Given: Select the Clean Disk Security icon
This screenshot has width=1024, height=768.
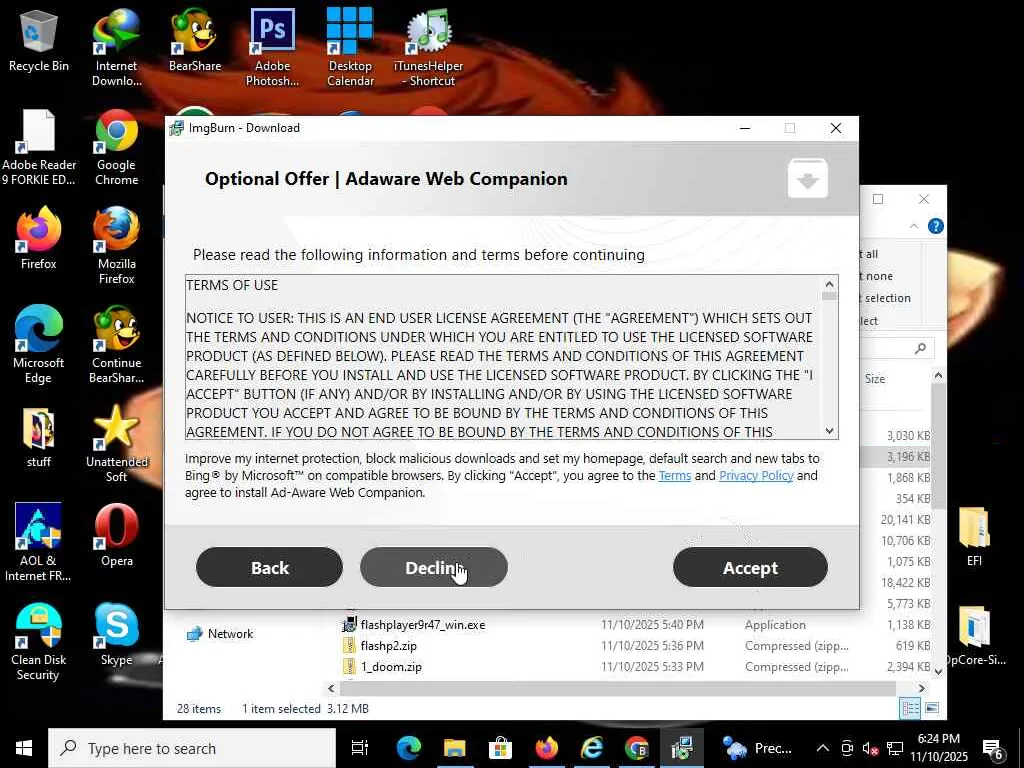Looking at the screenshot, I should 39,642.
